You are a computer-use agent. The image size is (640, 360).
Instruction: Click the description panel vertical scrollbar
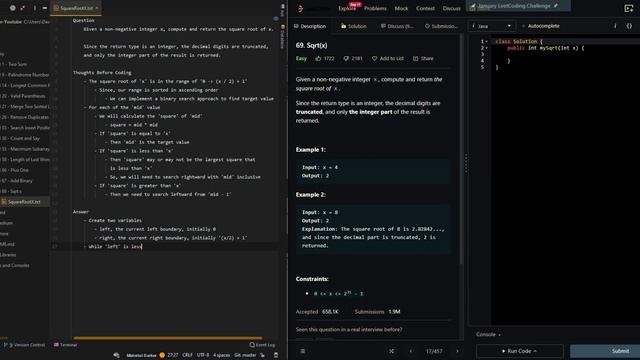click(x=462, y=149)
